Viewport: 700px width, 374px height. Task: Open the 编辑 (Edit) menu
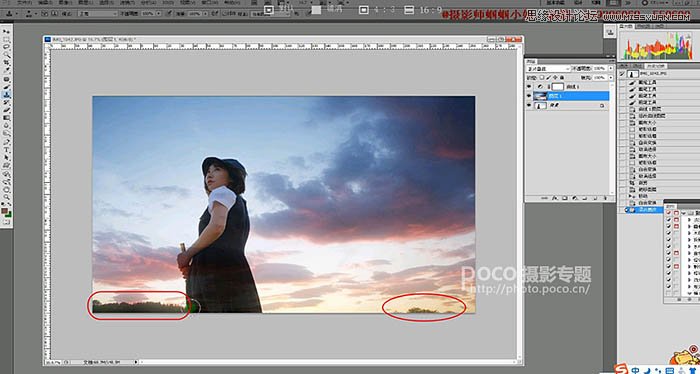coord(45,3)
